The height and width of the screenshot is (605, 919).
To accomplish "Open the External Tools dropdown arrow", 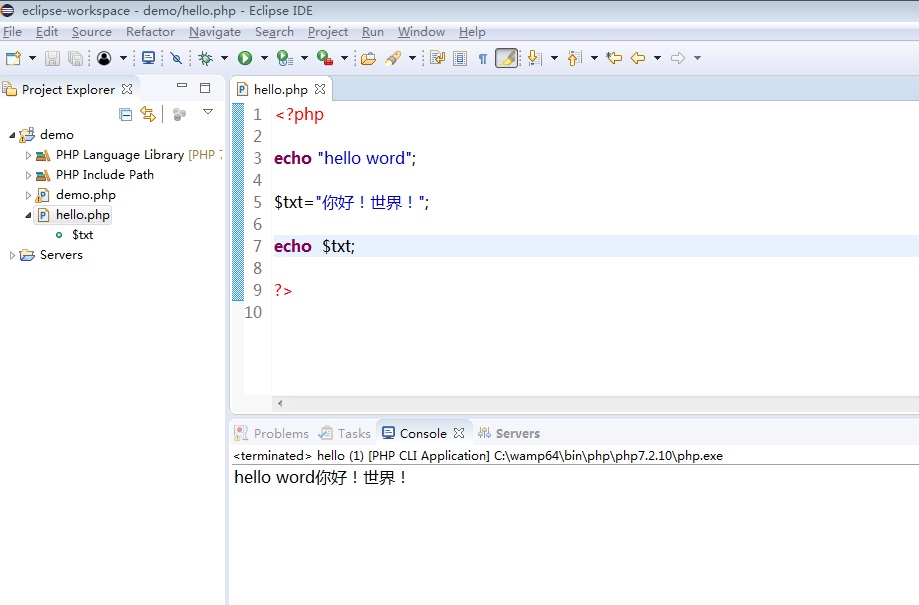I will pyautogui.click(x=344, y=58).
